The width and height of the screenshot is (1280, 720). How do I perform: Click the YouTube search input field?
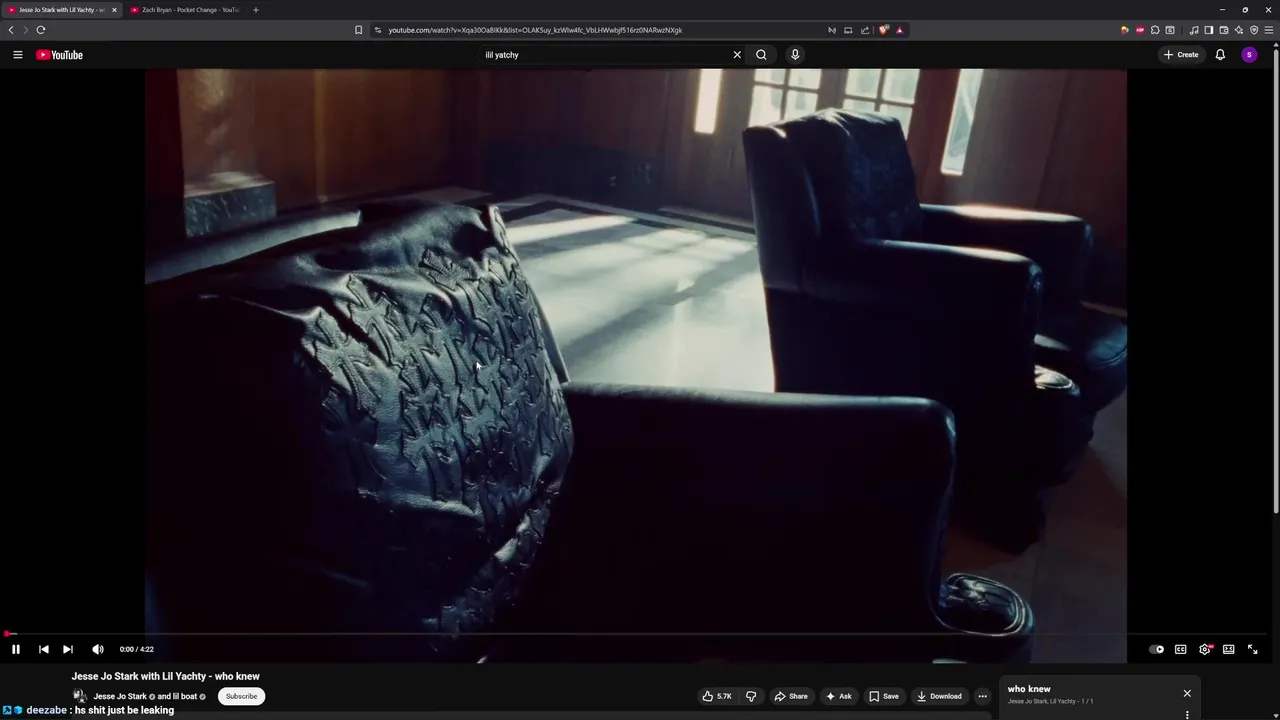[603, 55]
